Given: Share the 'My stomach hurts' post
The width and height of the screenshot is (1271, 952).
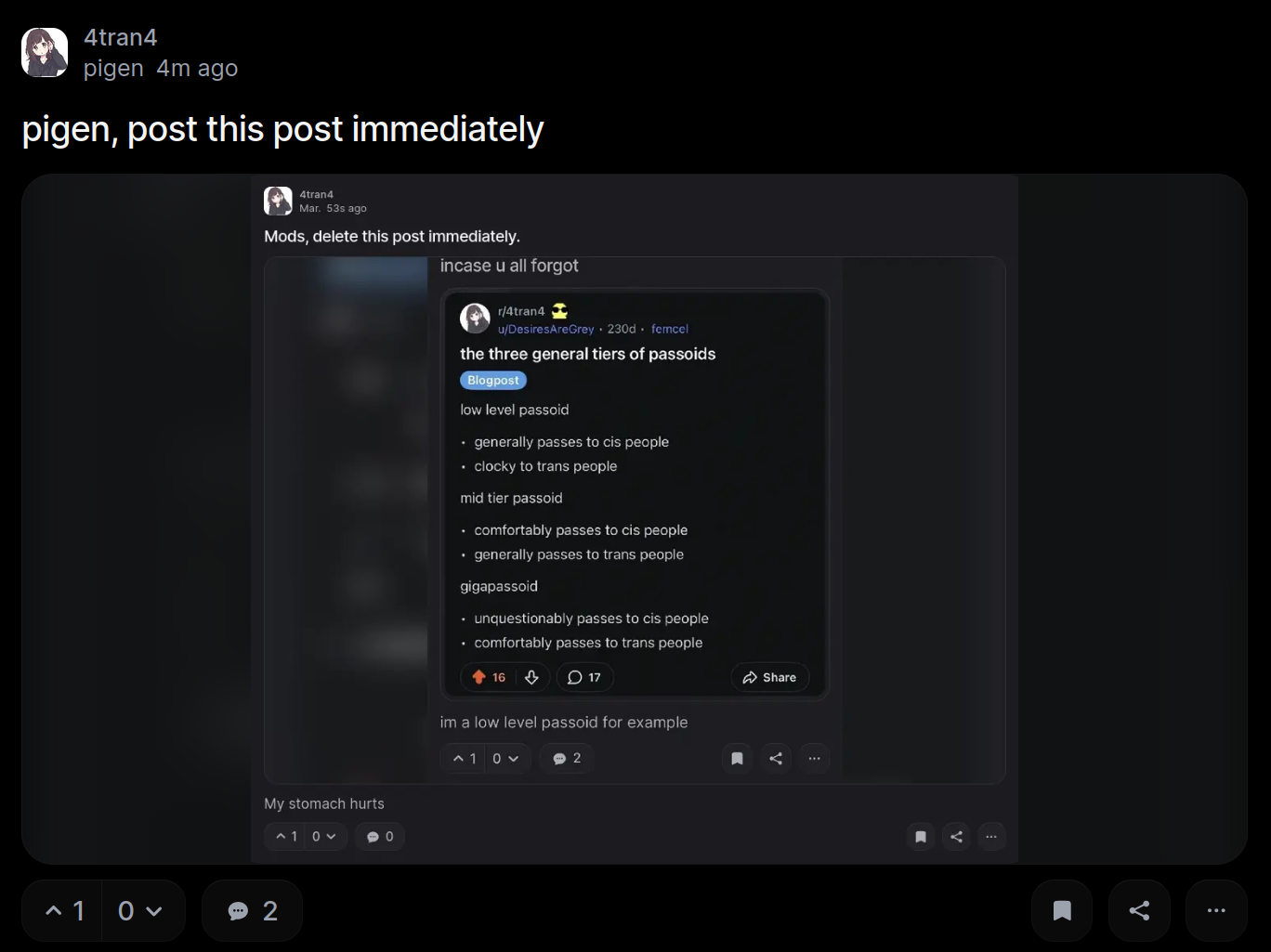Looking at the screenshot, I should [x=956, y=837].
